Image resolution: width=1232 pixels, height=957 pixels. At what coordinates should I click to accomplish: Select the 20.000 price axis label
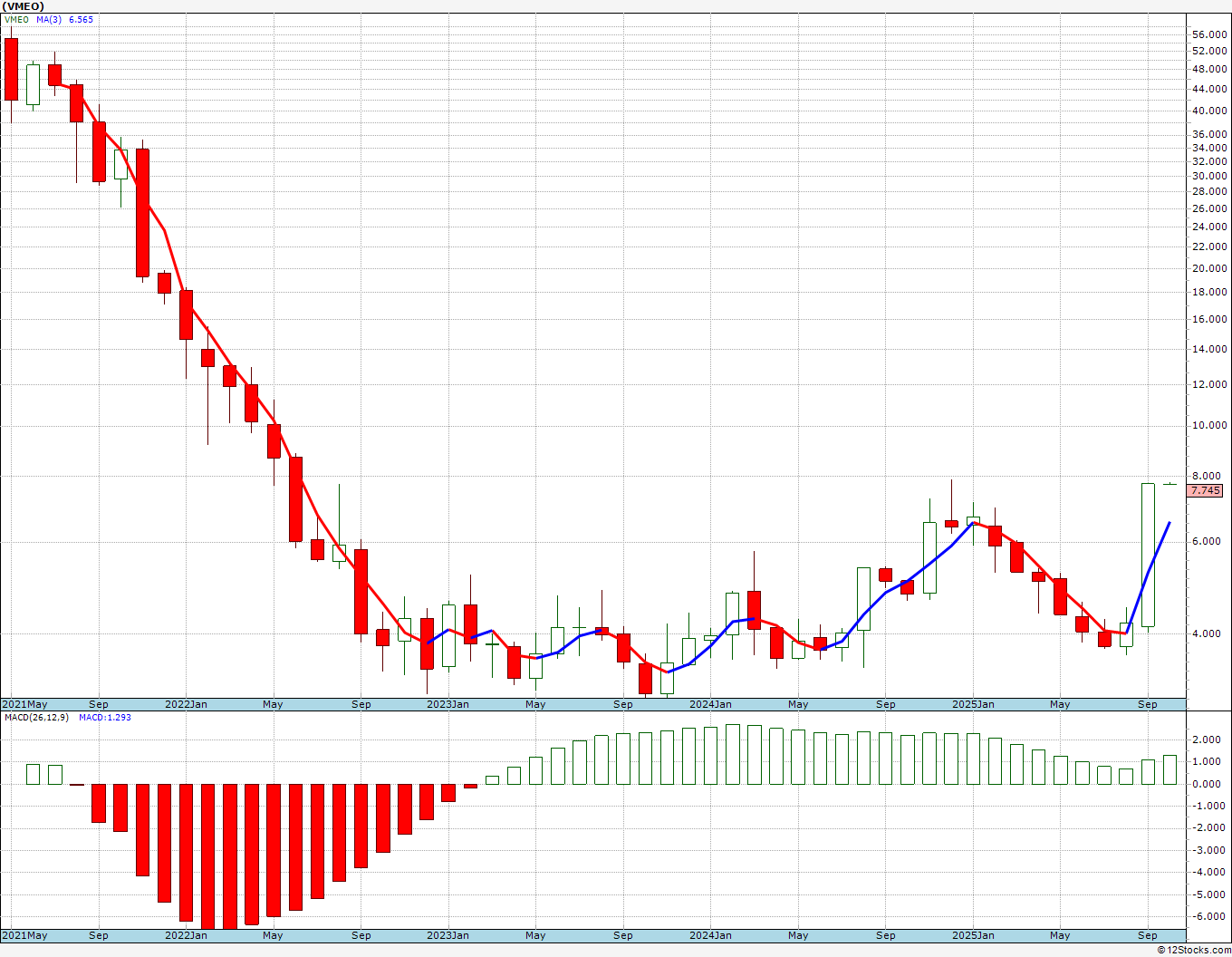1210,268
